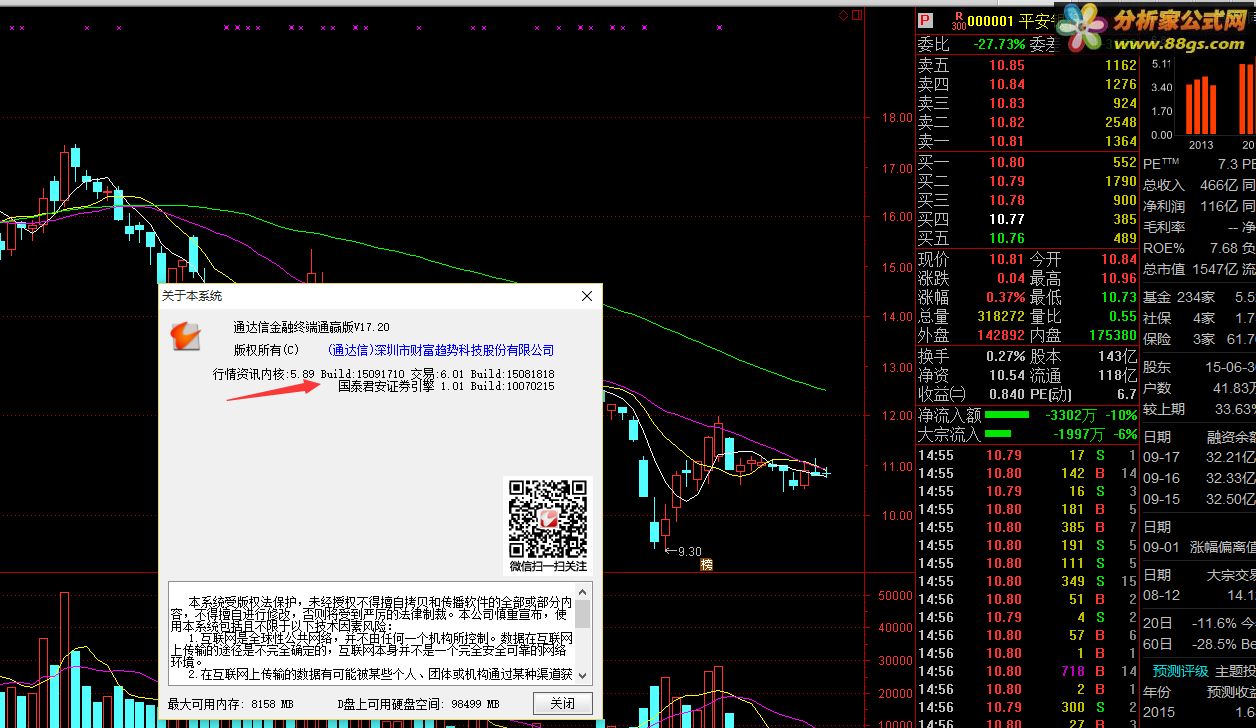Viewport: 1256px width, 728px height.
Task: Select the 14:55 tick with volume 385
Action: (x=1028, y=527)
